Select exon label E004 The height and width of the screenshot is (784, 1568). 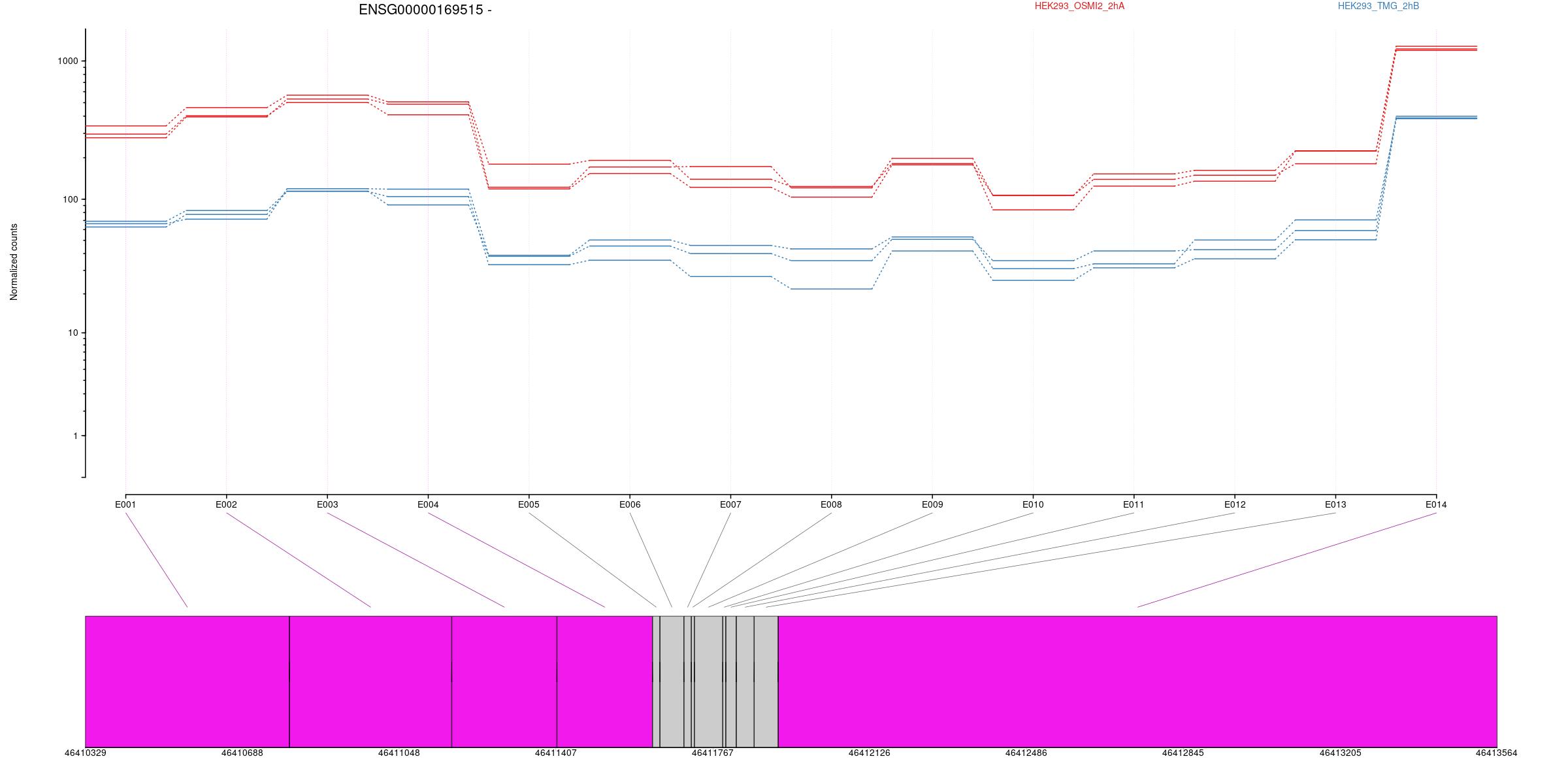pos(428,504)
